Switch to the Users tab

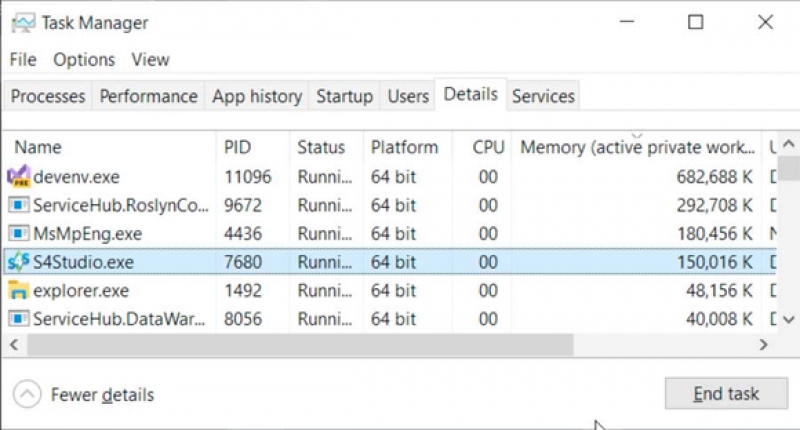[x=408, y=96]
